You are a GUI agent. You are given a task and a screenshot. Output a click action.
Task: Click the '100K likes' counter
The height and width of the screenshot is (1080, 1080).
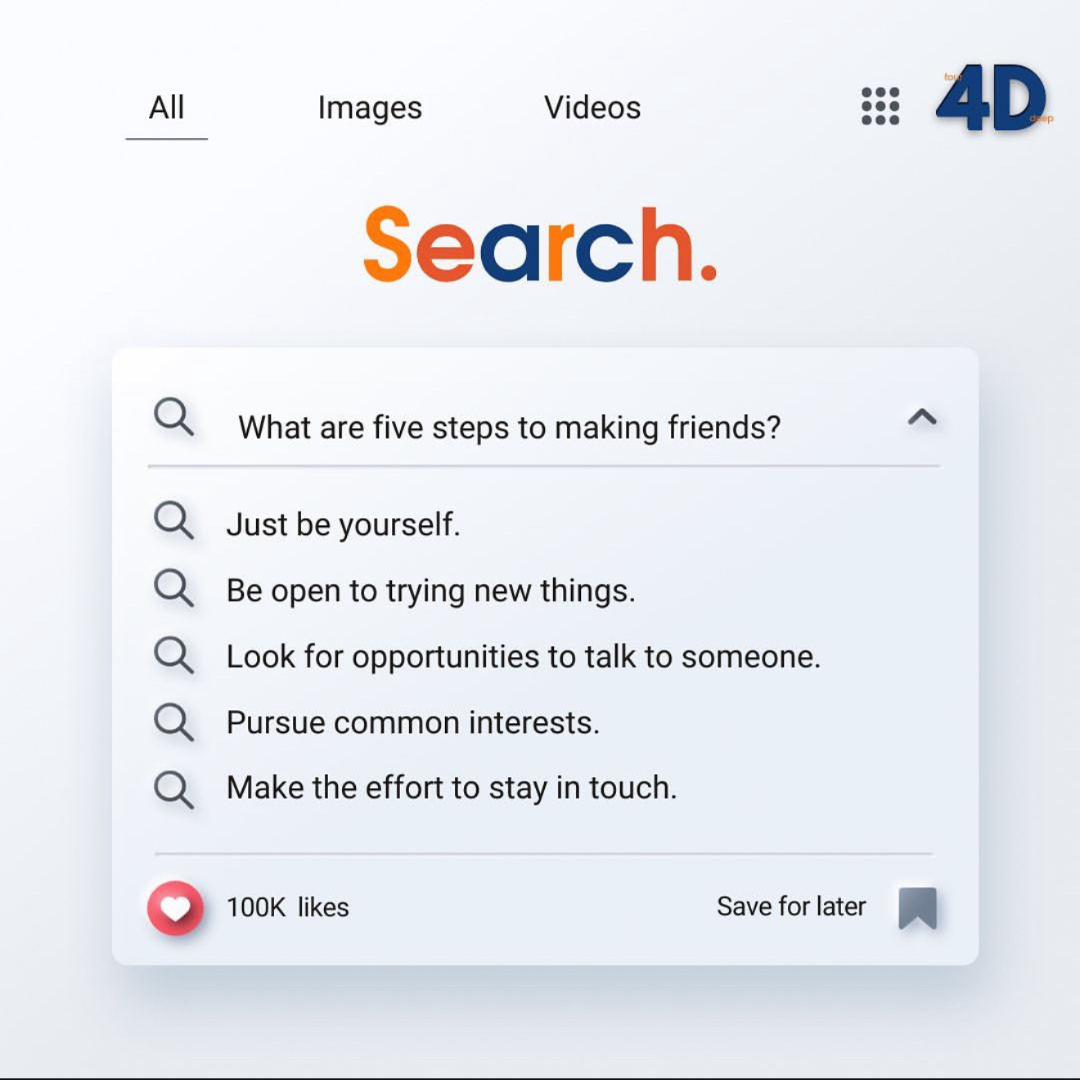click(x=287, y=908)
